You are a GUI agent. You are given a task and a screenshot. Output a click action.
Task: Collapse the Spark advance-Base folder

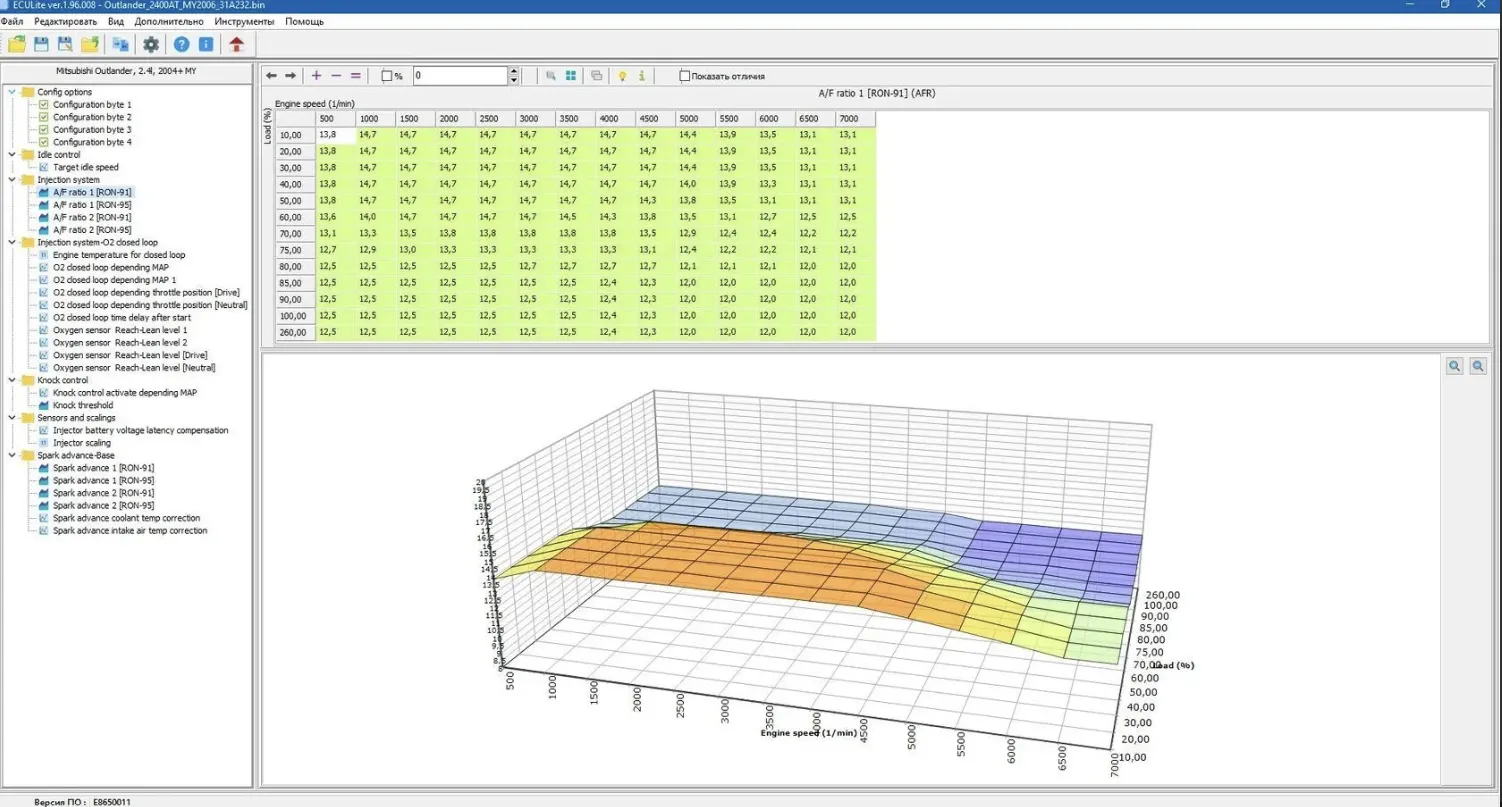coord(12,455)
